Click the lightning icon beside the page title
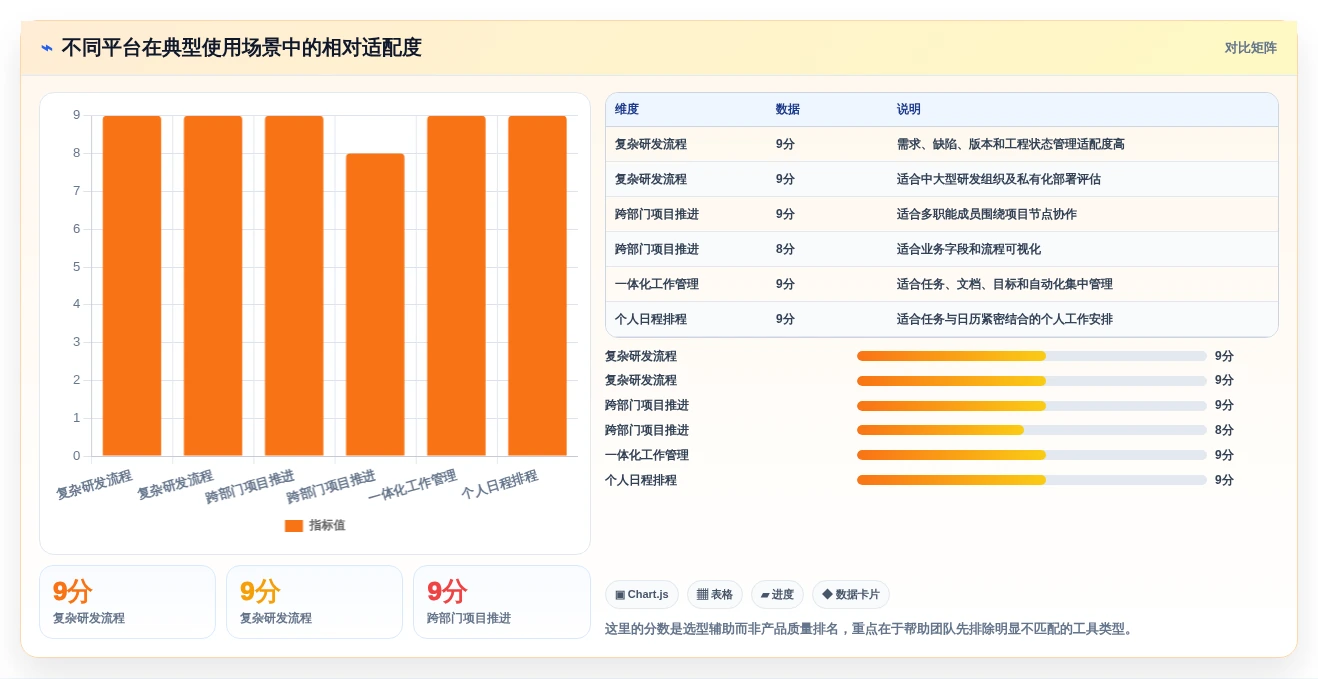 click(x=47, y=48)
